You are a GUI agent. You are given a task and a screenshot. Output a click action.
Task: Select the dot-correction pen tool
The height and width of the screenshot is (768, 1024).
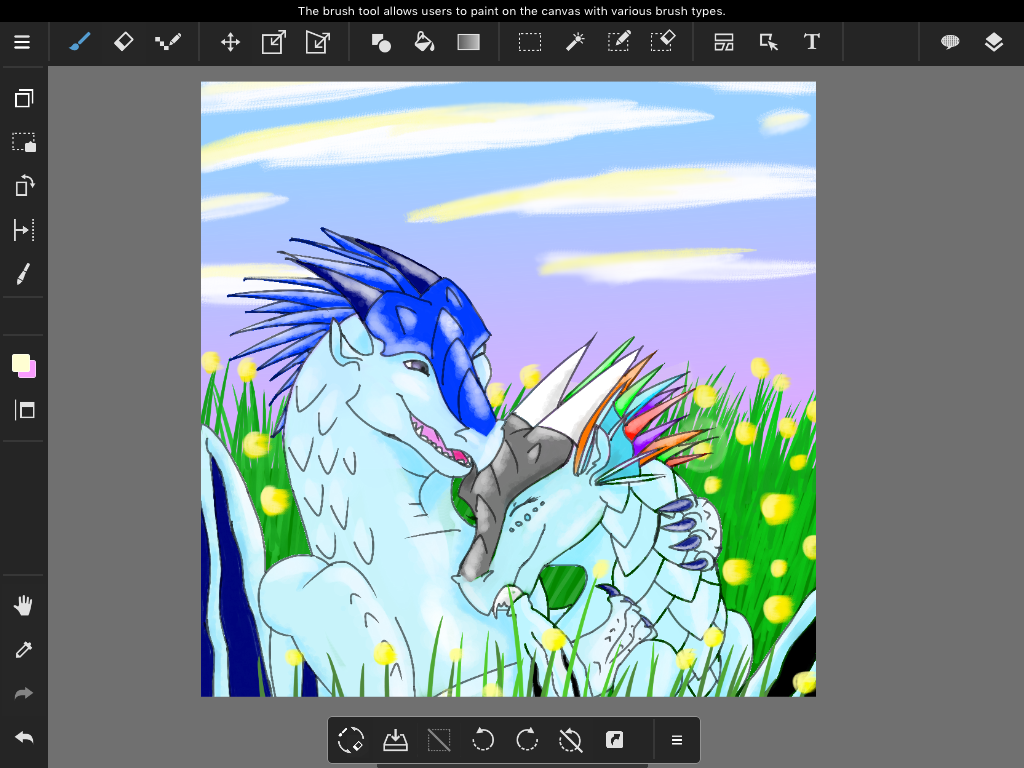click(x=168, y=42)
